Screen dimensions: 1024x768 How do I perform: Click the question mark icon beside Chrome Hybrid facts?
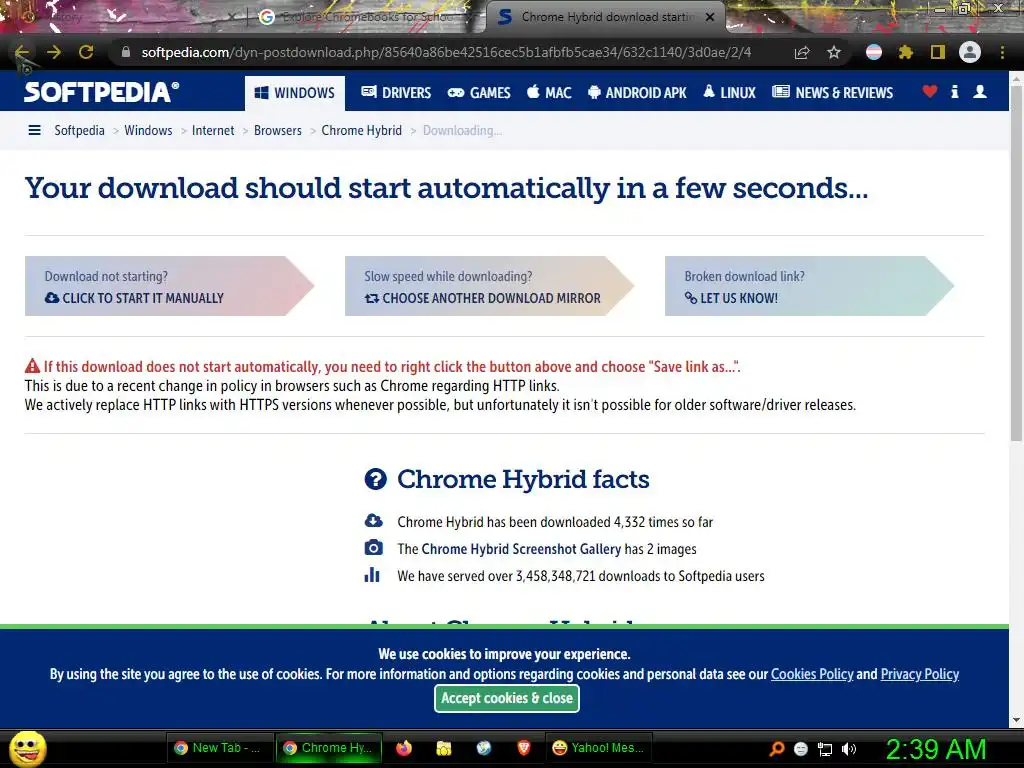coord(376,479)
